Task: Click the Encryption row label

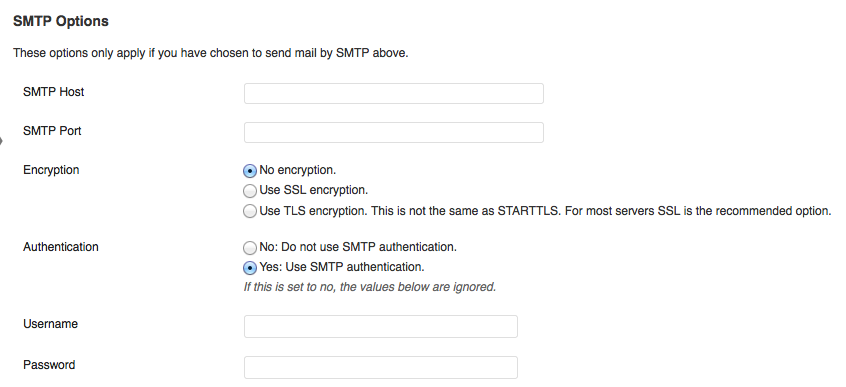Action: tap(51, 170)
